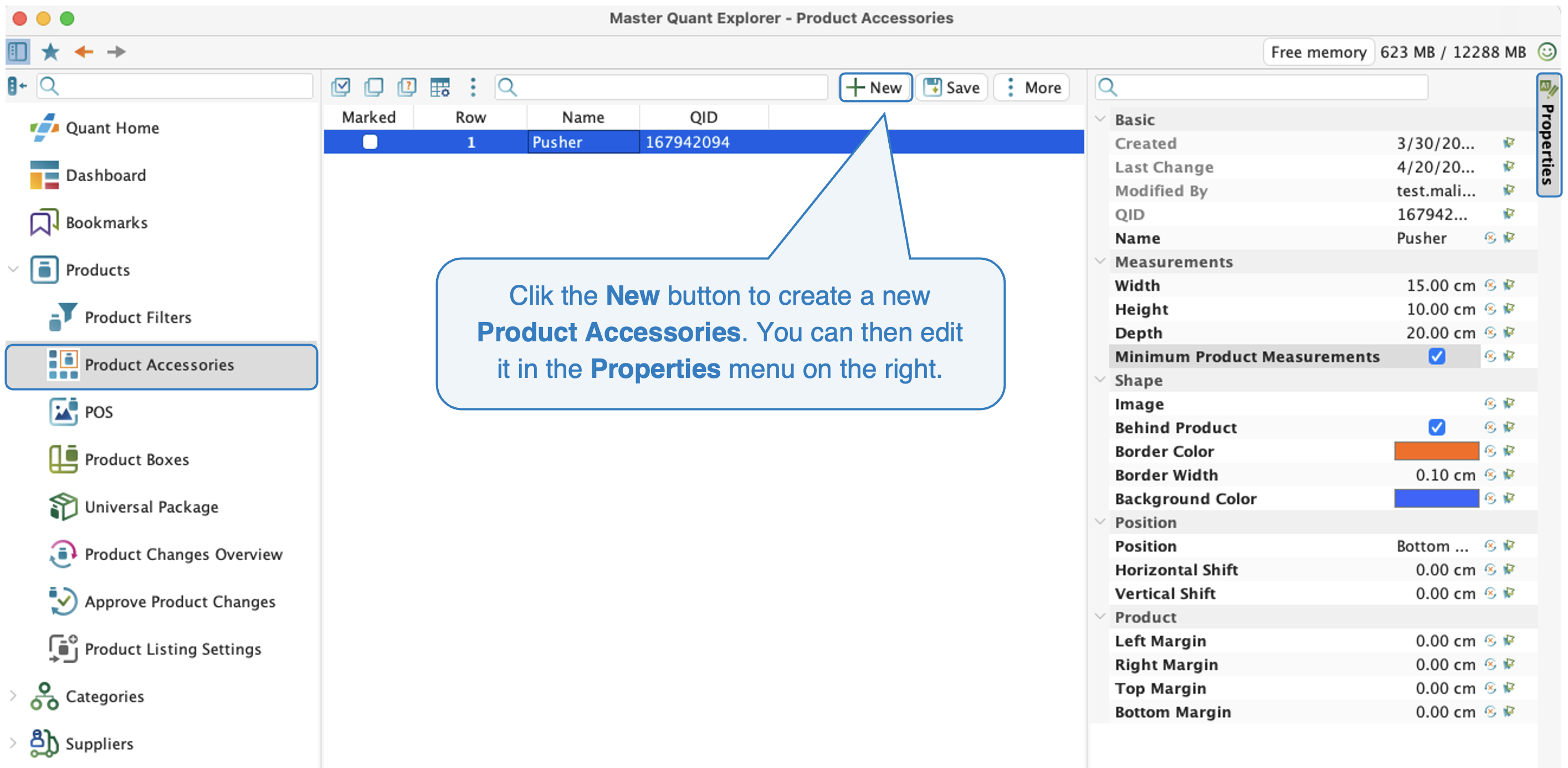1568x768 pixels.
Task: Expand the Categories tree node
Action: (13, 695)
